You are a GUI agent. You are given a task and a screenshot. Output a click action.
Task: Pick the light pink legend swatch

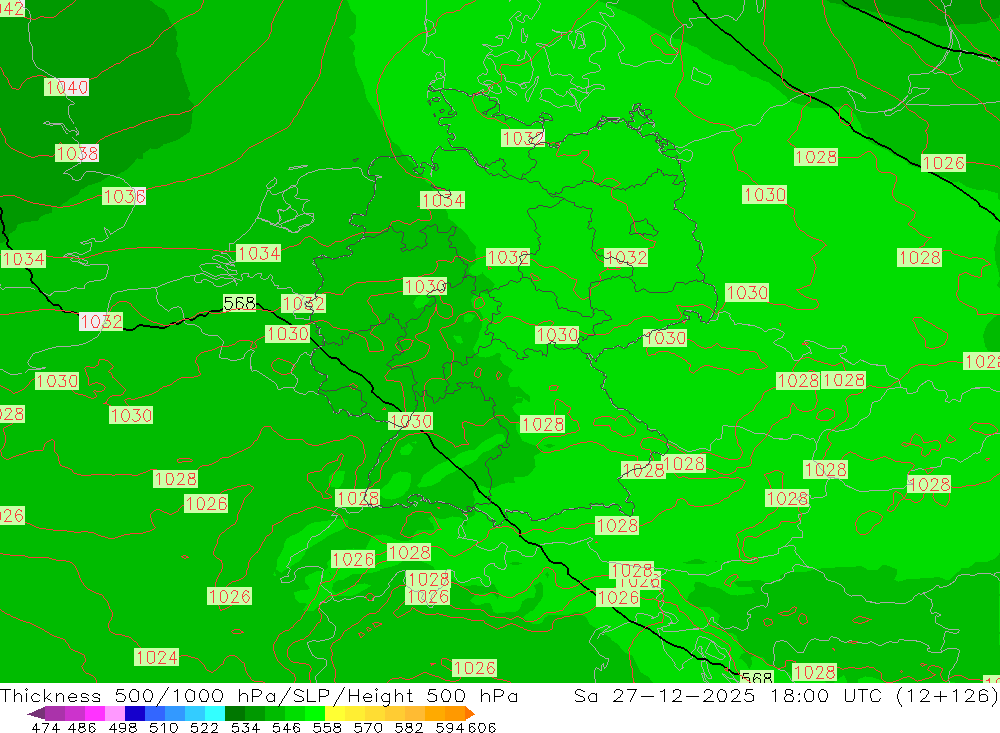115,713
